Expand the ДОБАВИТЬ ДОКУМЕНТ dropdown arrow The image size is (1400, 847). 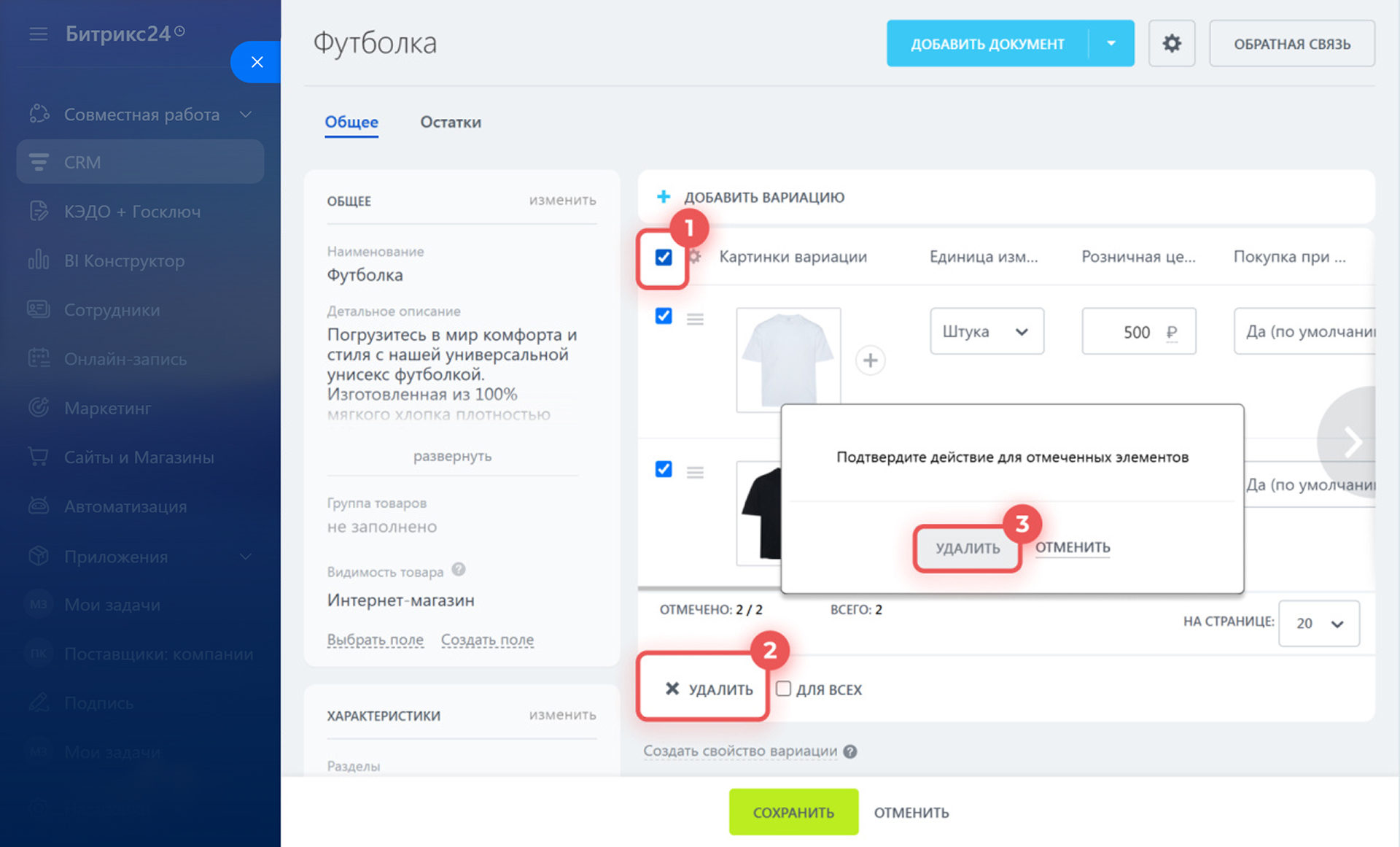click(x=1111, y=44)
